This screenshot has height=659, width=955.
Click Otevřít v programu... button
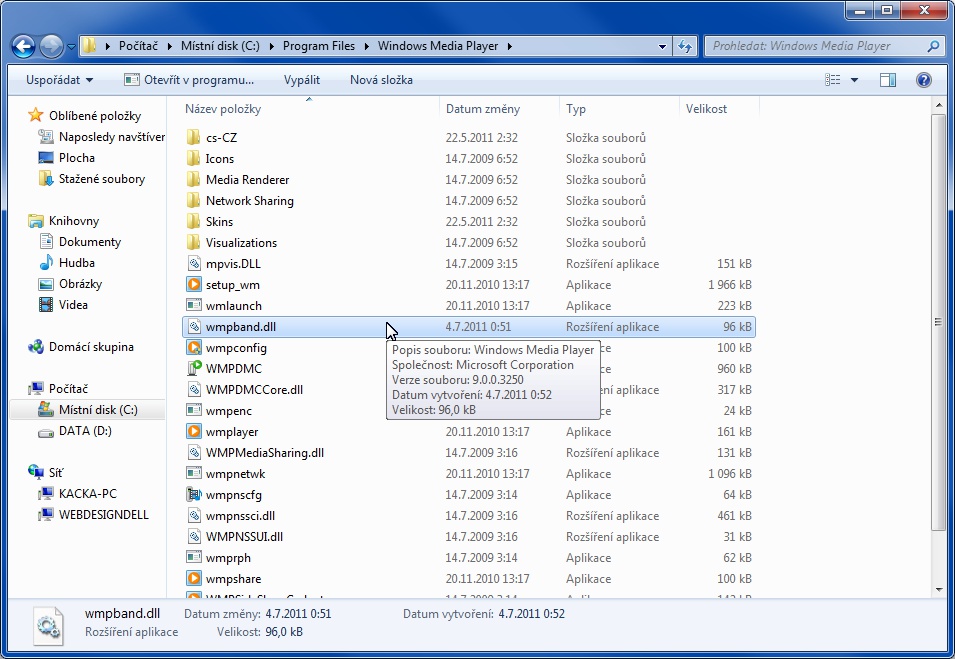tap(189, 80)
